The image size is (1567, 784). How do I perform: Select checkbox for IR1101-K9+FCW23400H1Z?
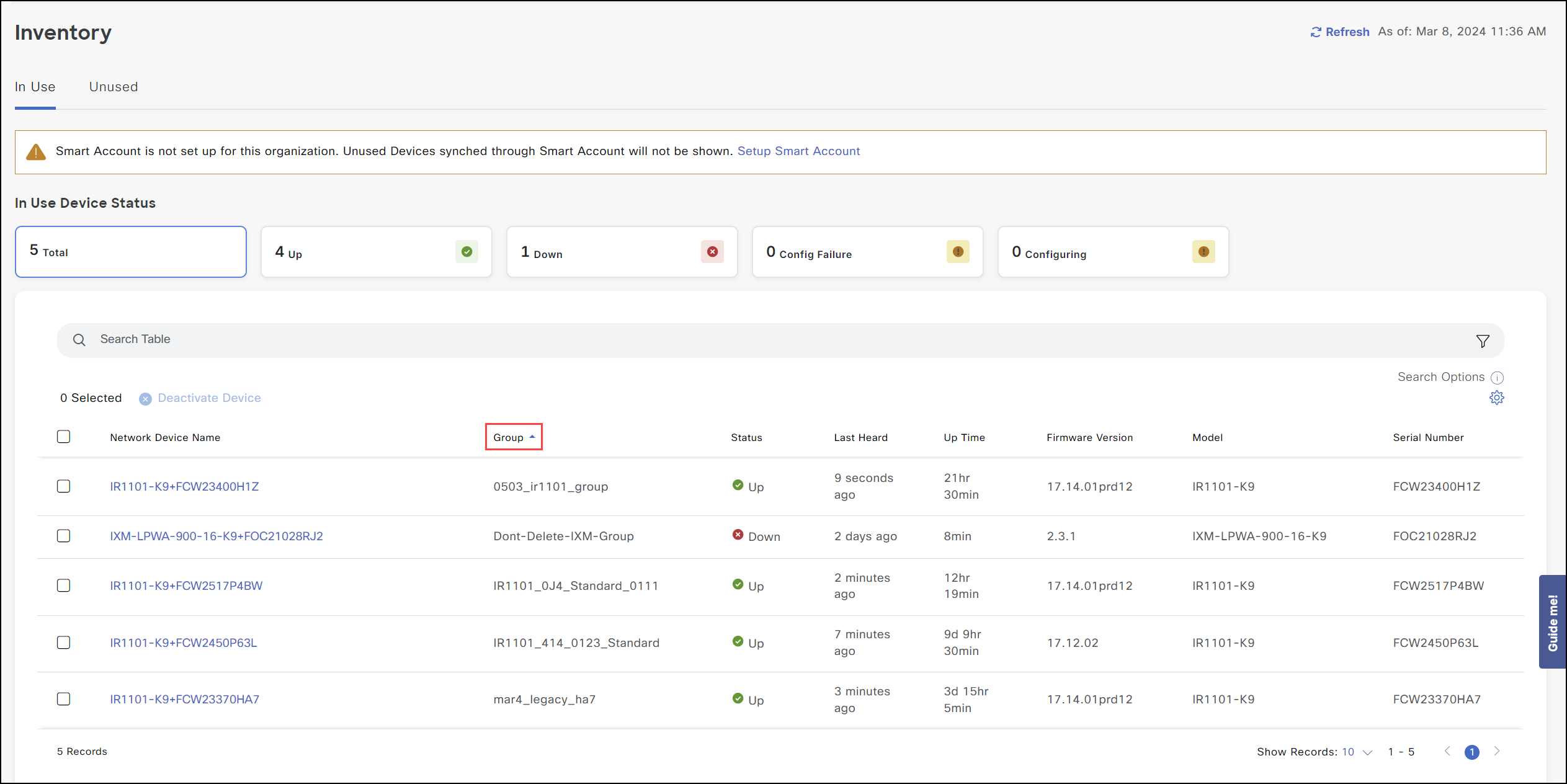pyautogui.click(x=63, y=486)
